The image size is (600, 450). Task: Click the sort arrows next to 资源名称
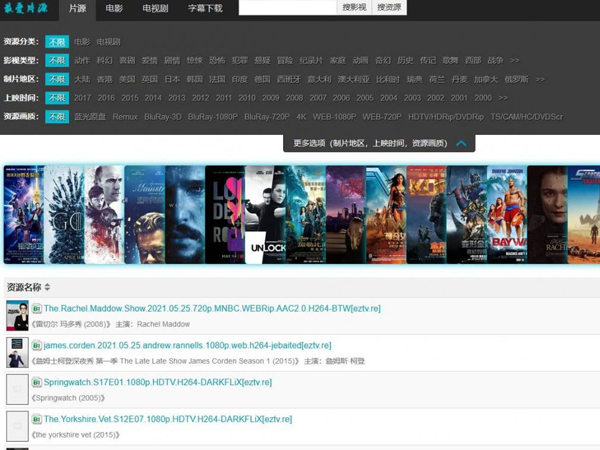[x=48, y=287]
